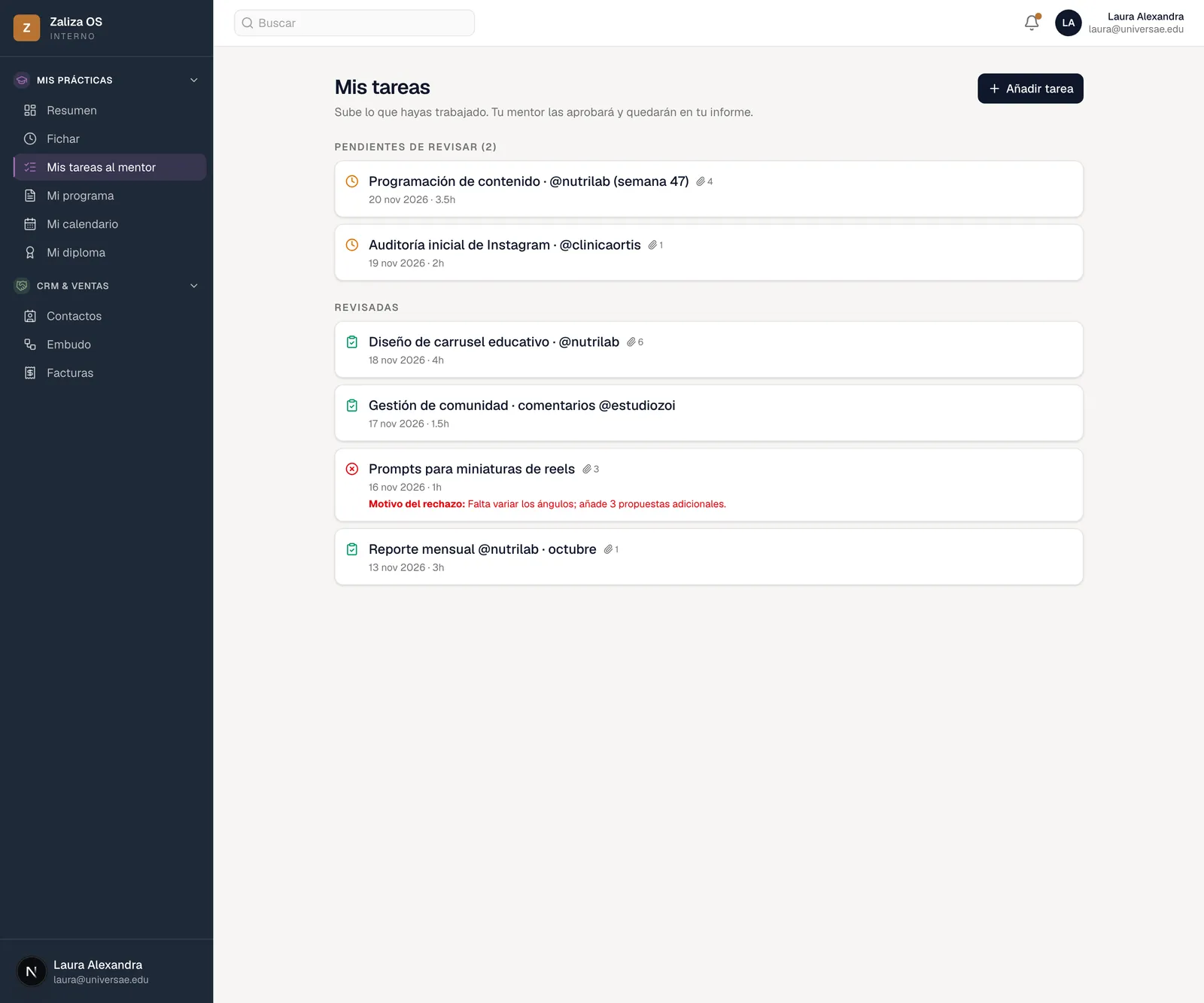Click the Embudo funnel icon

point(30,345)
